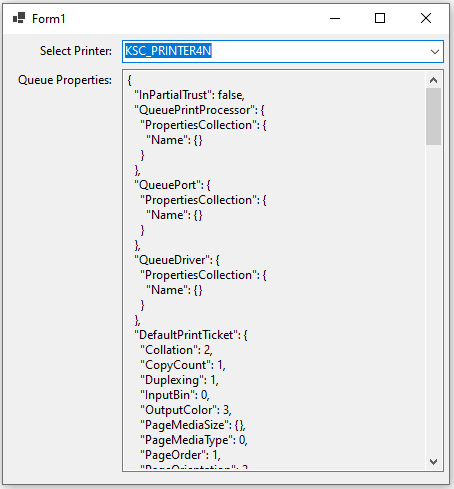Click the "PageMediaType": 0 line
The height and width of the screenshot is (489, 454).
[x=194, y=440]
